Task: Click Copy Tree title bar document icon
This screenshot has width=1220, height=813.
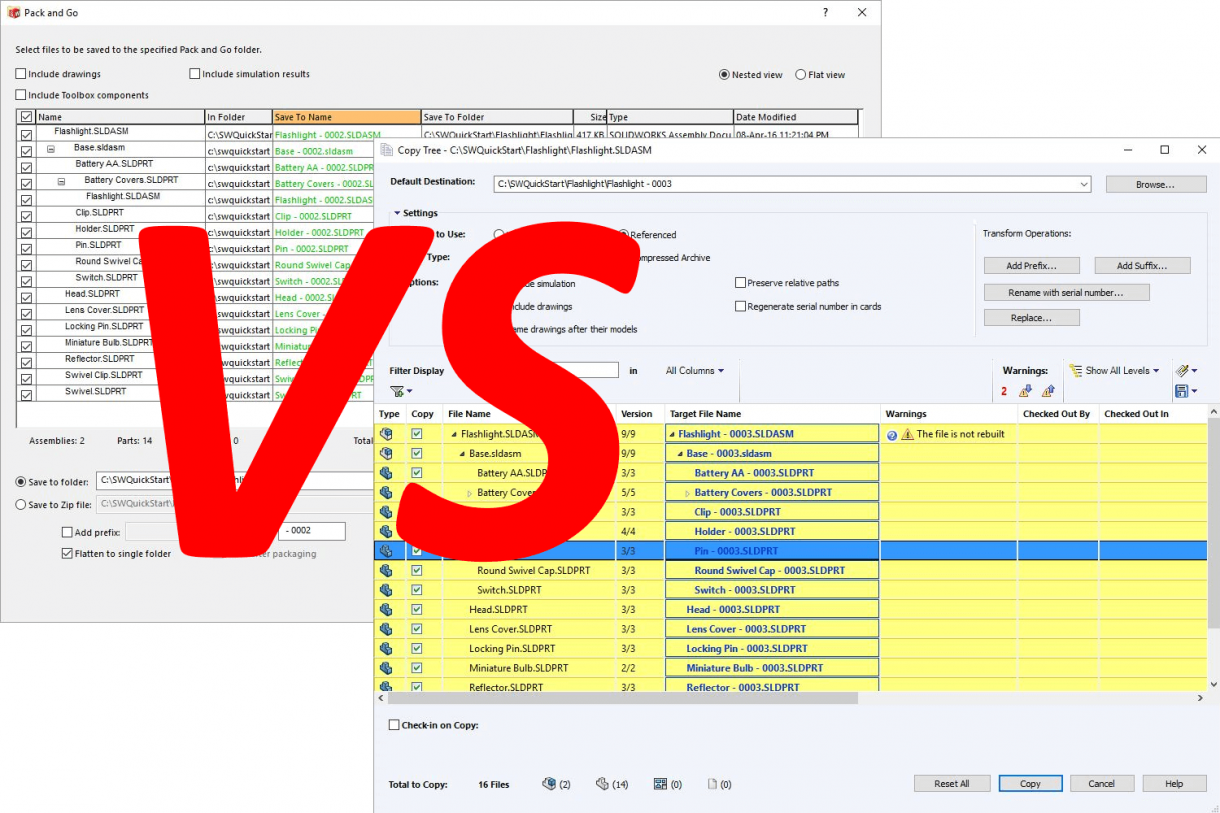Action: click(387, 150)
